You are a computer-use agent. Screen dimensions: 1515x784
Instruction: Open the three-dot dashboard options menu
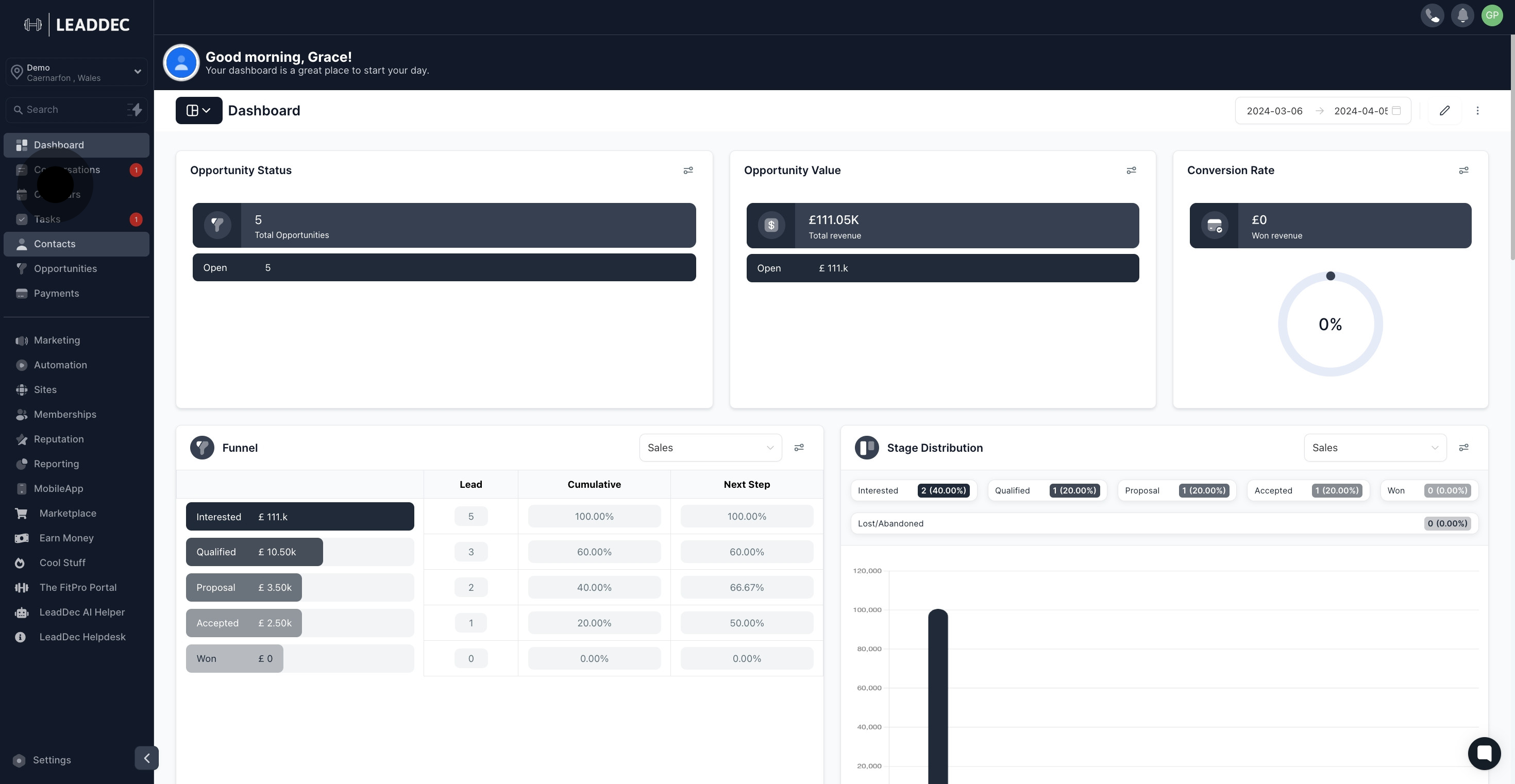tap(1477, 110)
